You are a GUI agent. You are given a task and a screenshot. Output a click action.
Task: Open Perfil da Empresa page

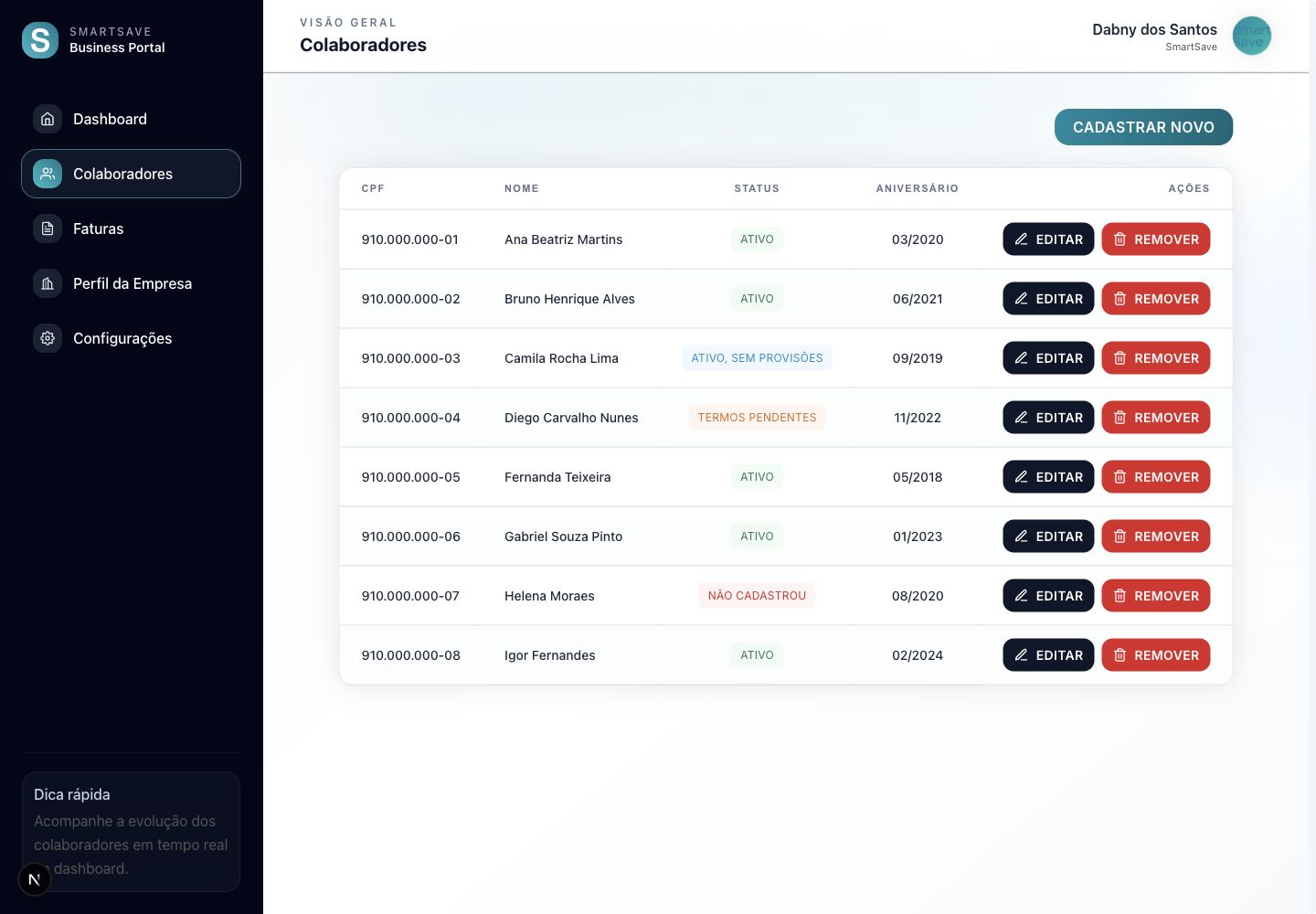point(131,283)
